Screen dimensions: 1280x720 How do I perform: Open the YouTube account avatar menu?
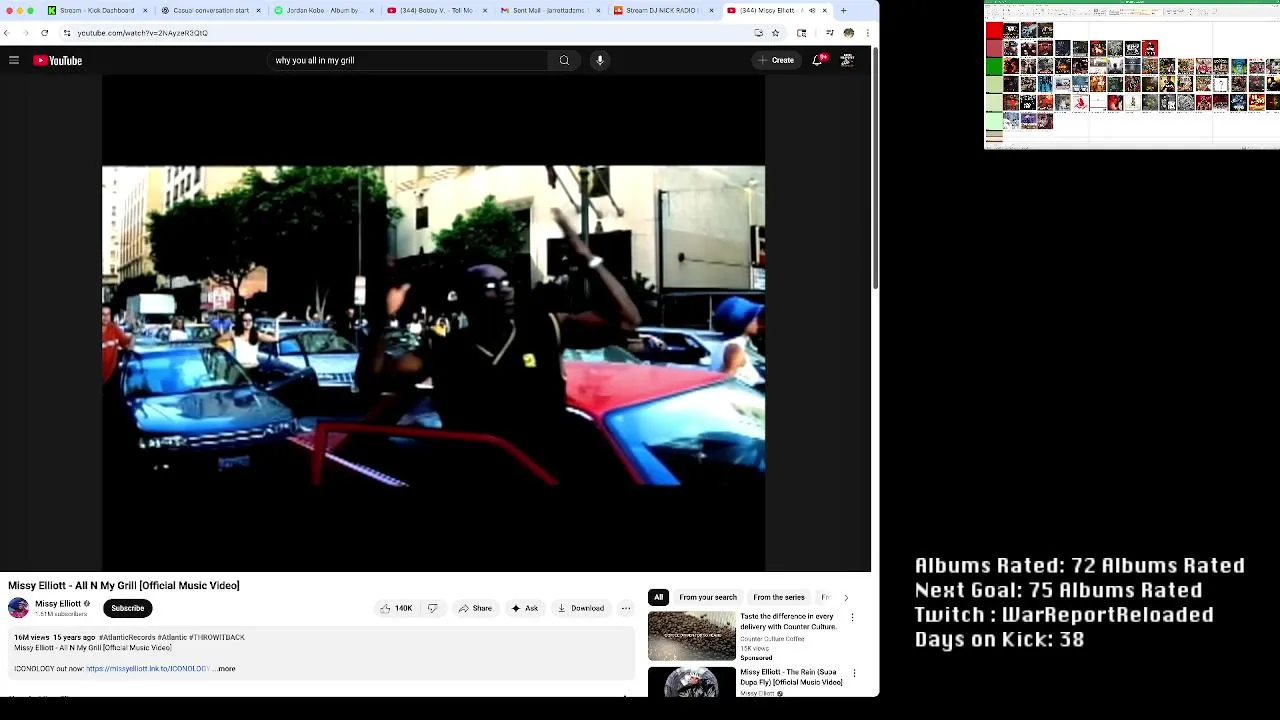[847, 60]
